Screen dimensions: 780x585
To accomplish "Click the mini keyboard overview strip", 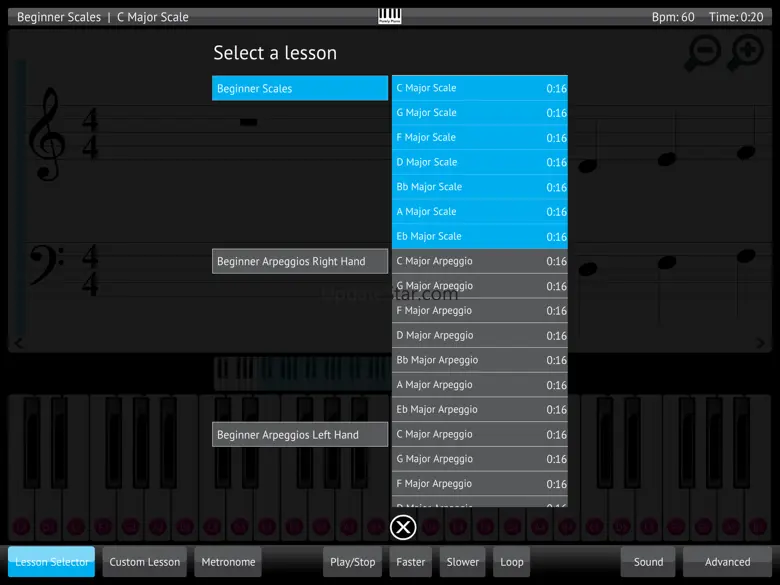I will pyautogui.click(x=302, y=373).
